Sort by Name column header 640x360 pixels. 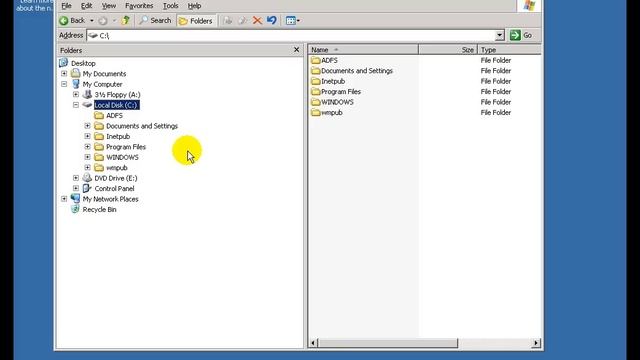pyautogui.click(x=363, y=50)
